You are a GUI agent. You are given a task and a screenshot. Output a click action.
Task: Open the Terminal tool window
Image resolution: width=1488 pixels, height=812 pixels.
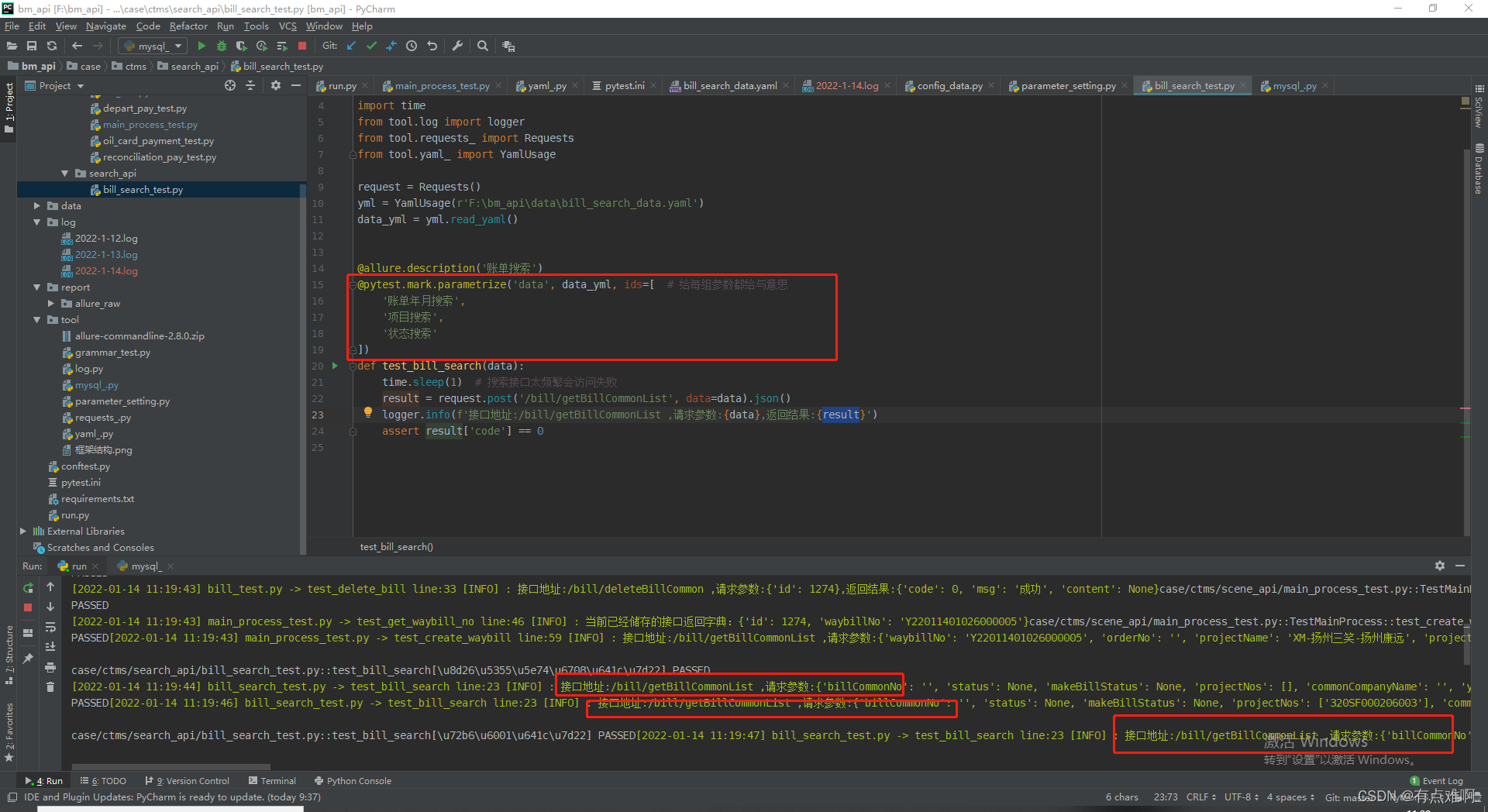[x=273, y=781]
